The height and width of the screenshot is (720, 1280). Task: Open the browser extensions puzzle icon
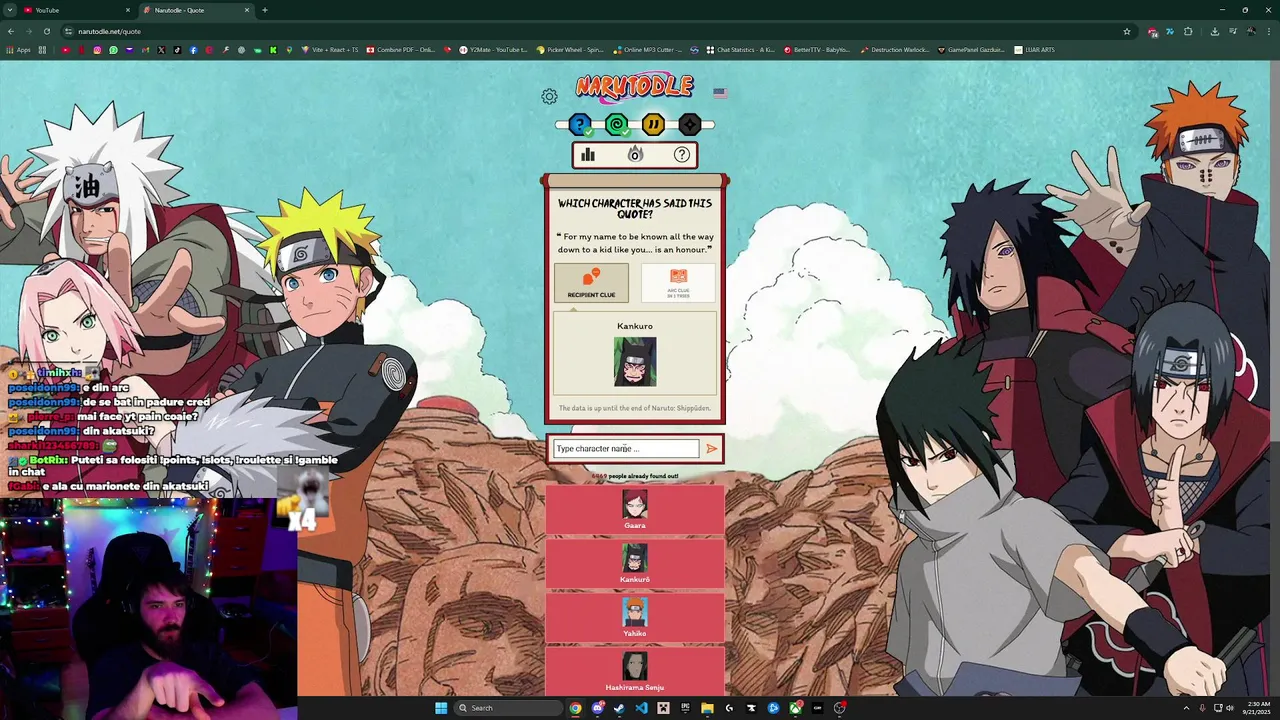click(x=1188, y=31)
